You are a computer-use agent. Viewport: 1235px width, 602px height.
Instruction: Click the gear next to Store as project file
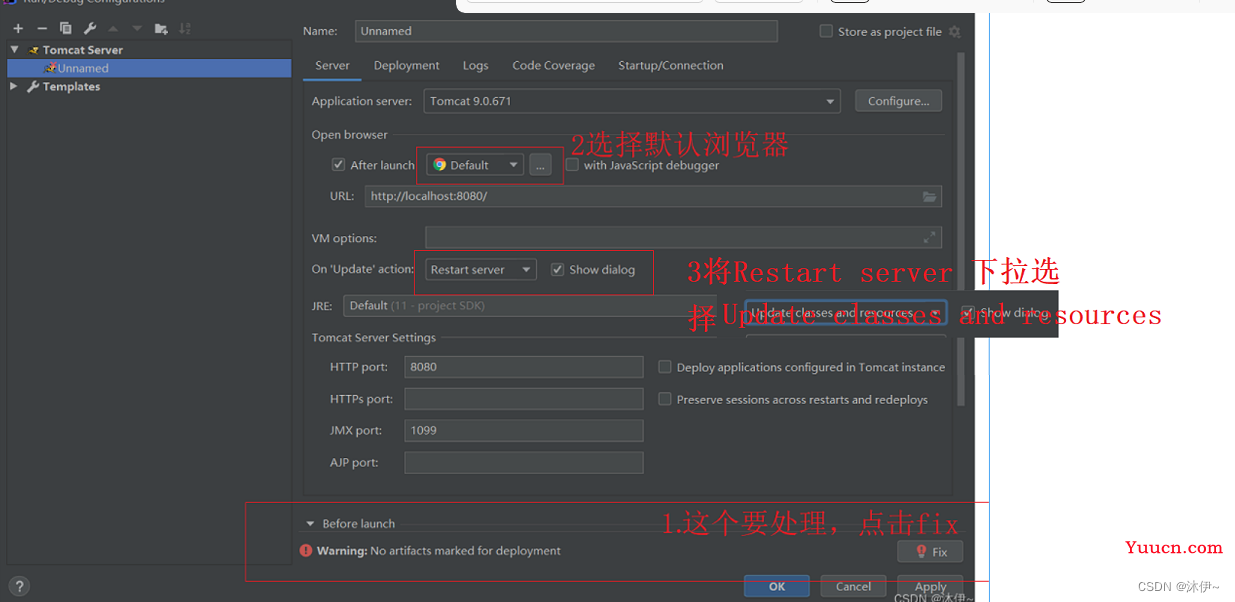click(x=955, y=32)
